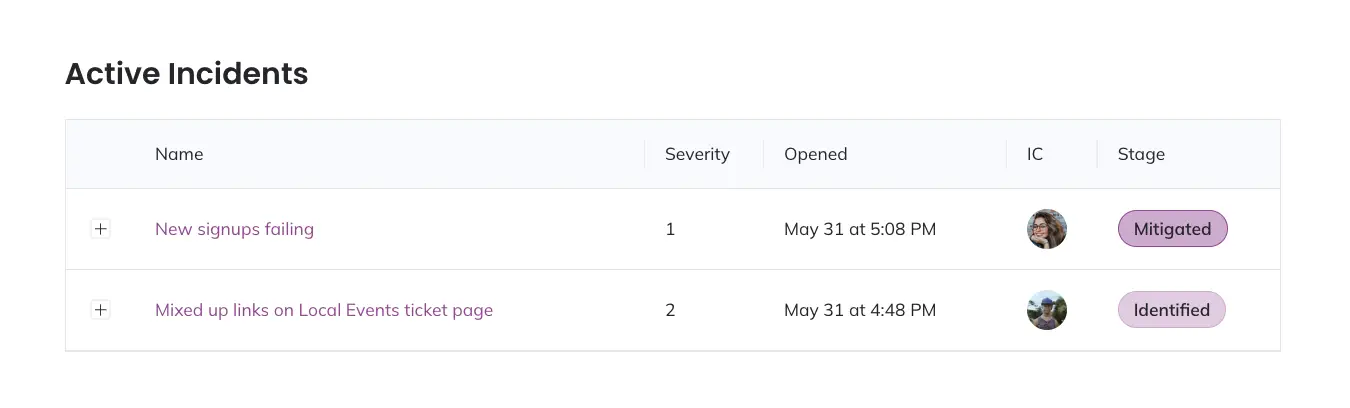The image size is (1350, 408).
Task: Click the IC column header
Action: pyautogui.click(x=1035, y=154)
